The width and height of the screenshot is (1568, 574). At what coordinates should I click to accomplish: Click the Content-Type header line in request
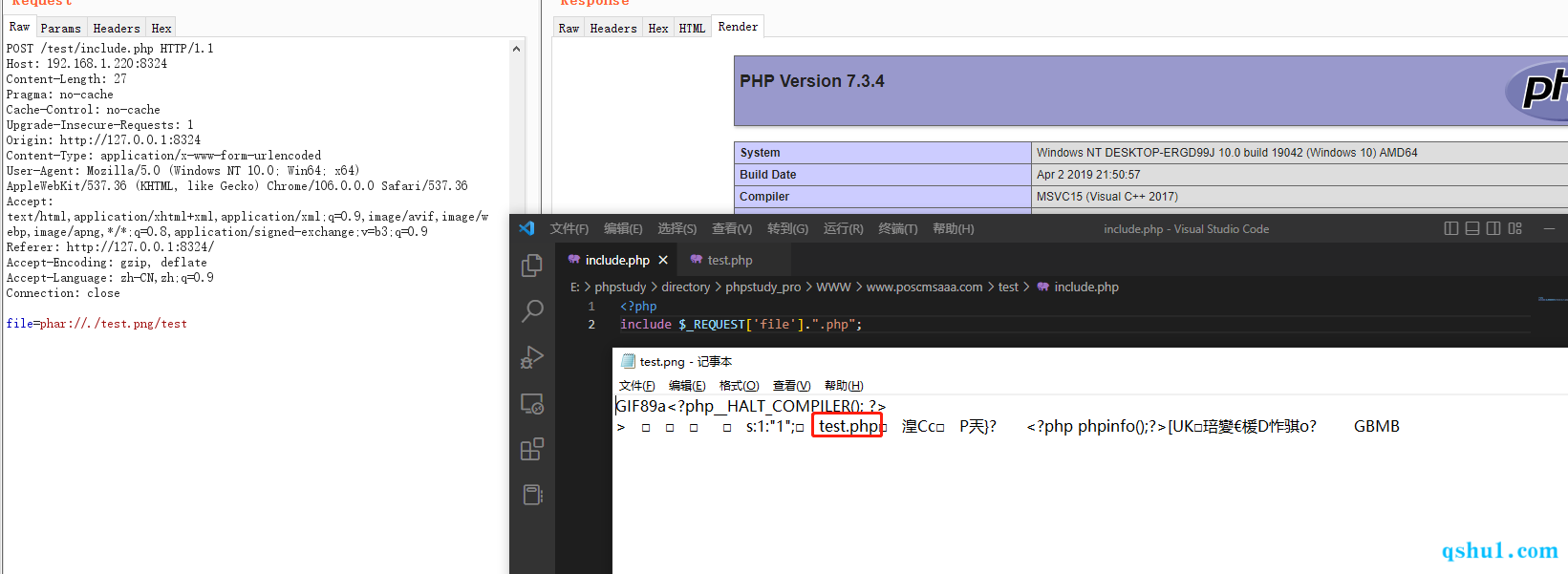(x=163, y=156)
